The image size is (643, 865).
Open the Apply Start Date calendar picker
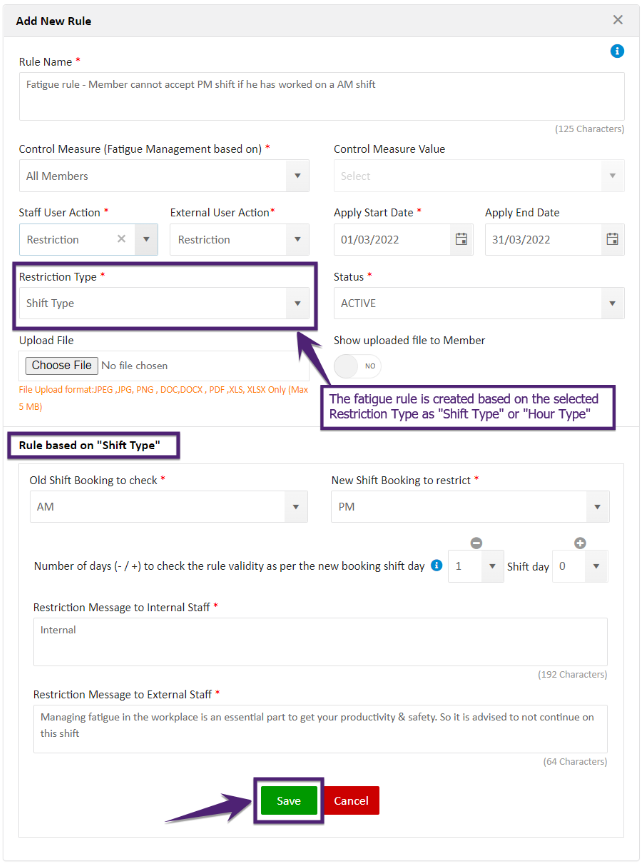pos(462,239)
